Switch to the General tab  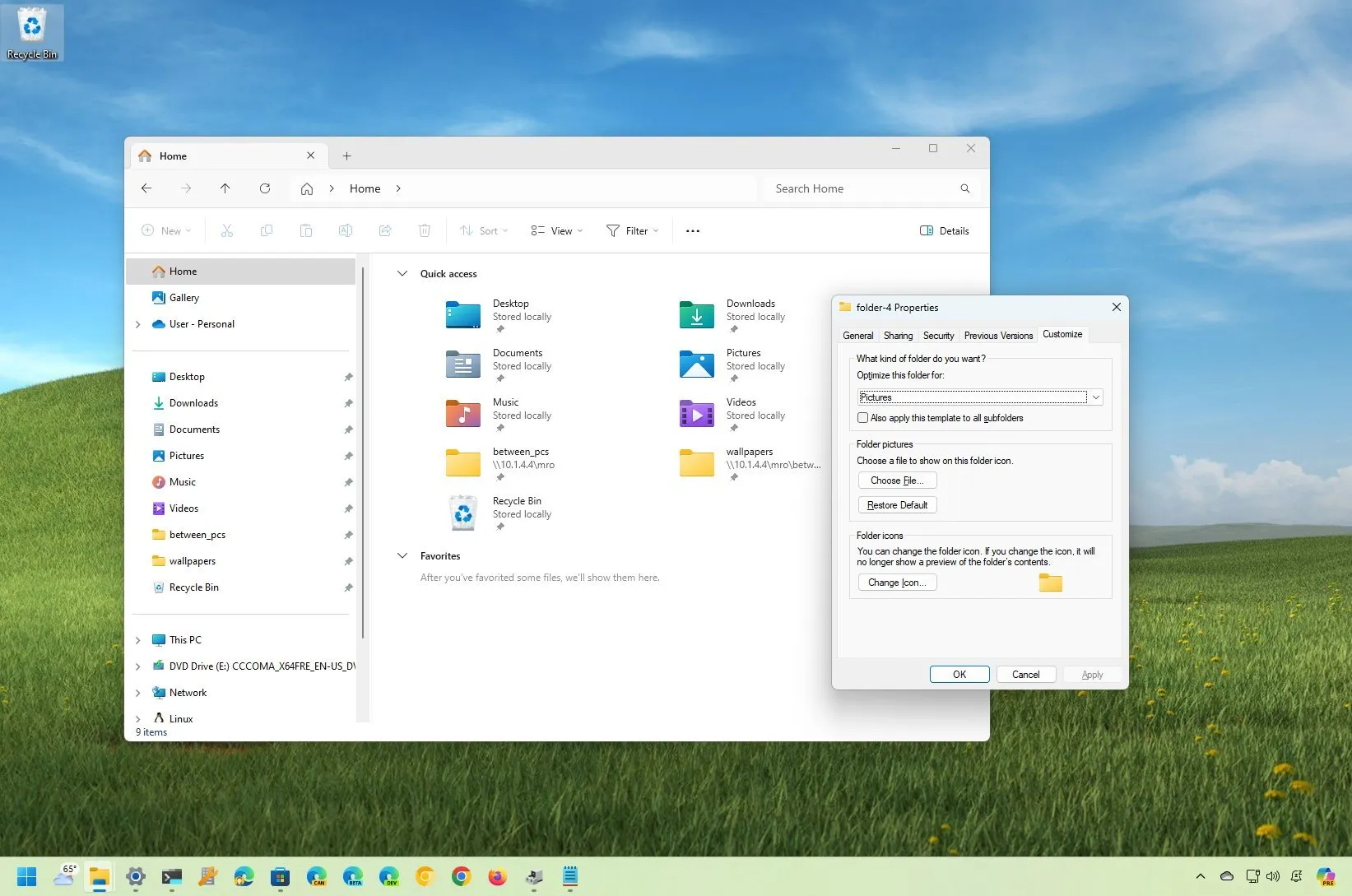858,336
